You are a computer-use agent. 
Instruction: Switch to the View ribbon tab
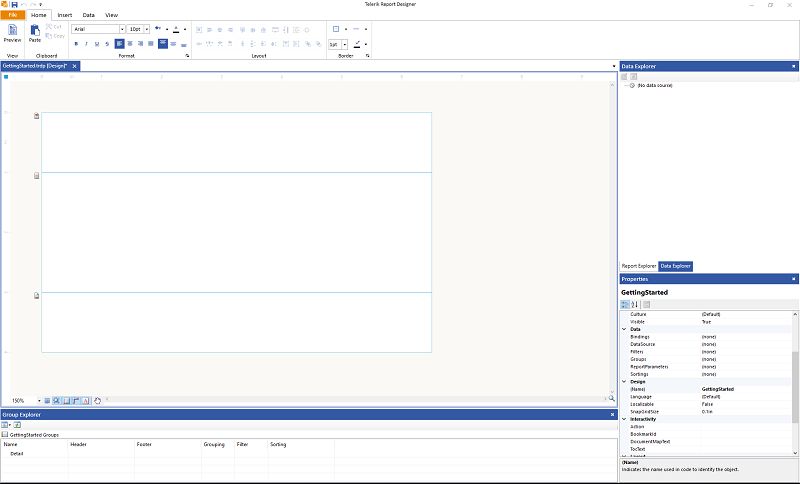111,15
